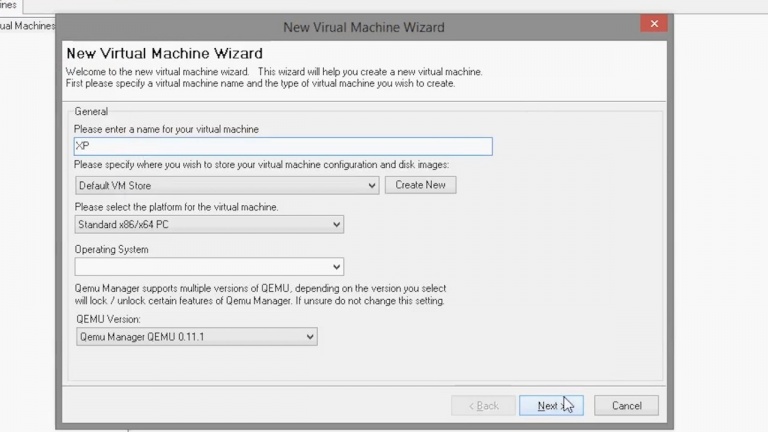Click the Next button

pyautogui.click(x=551, y=406)
